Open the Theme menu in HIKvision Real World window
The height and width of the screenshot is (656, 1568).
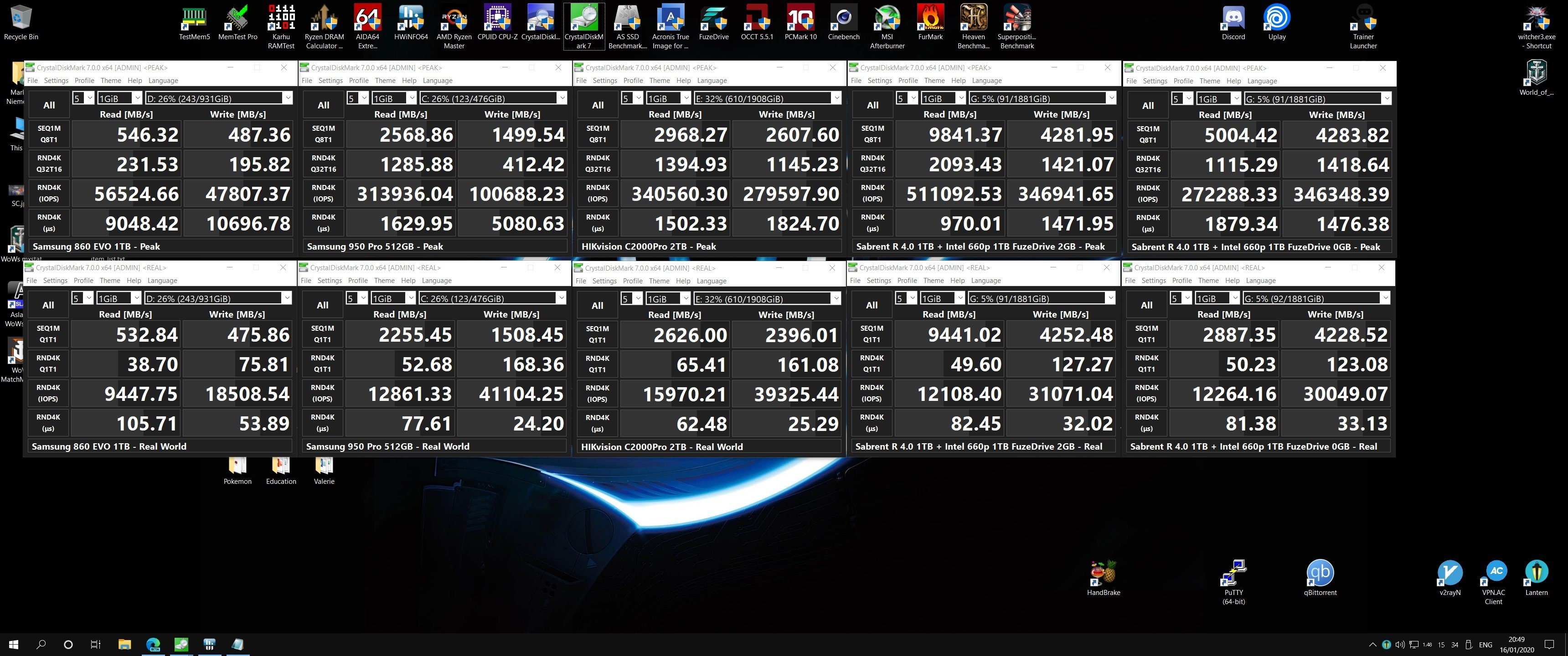point(659,281)
